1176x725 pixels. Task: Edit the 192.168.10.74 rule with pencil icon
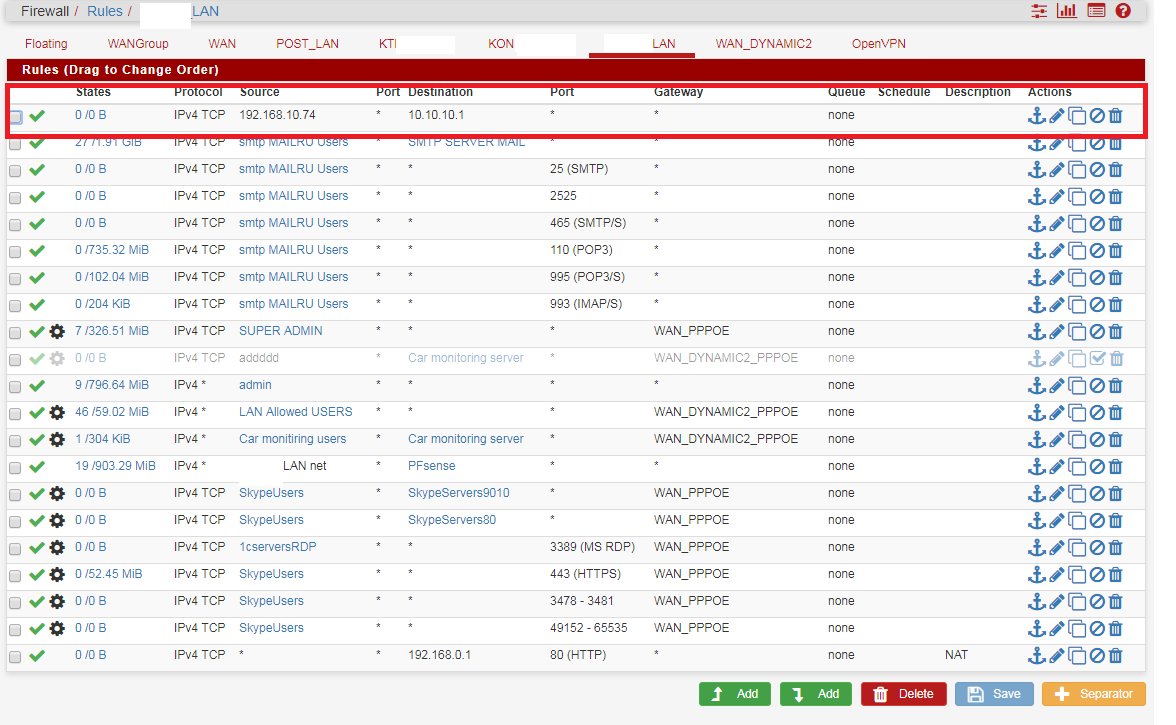click(x=1057, y=115)
